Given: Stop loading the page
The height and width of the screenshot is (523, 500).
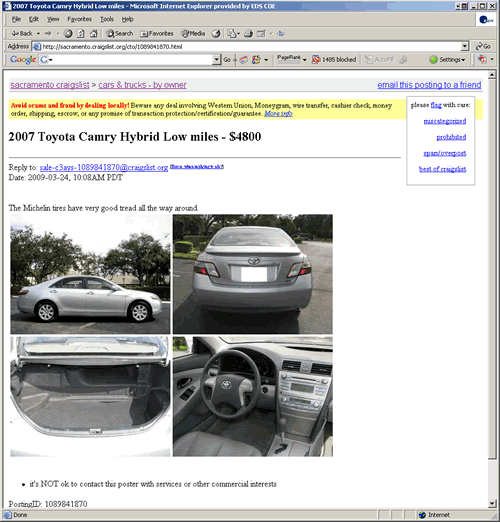Looking at the screenshot, I should pyautogui.click(x=68, y=33).
